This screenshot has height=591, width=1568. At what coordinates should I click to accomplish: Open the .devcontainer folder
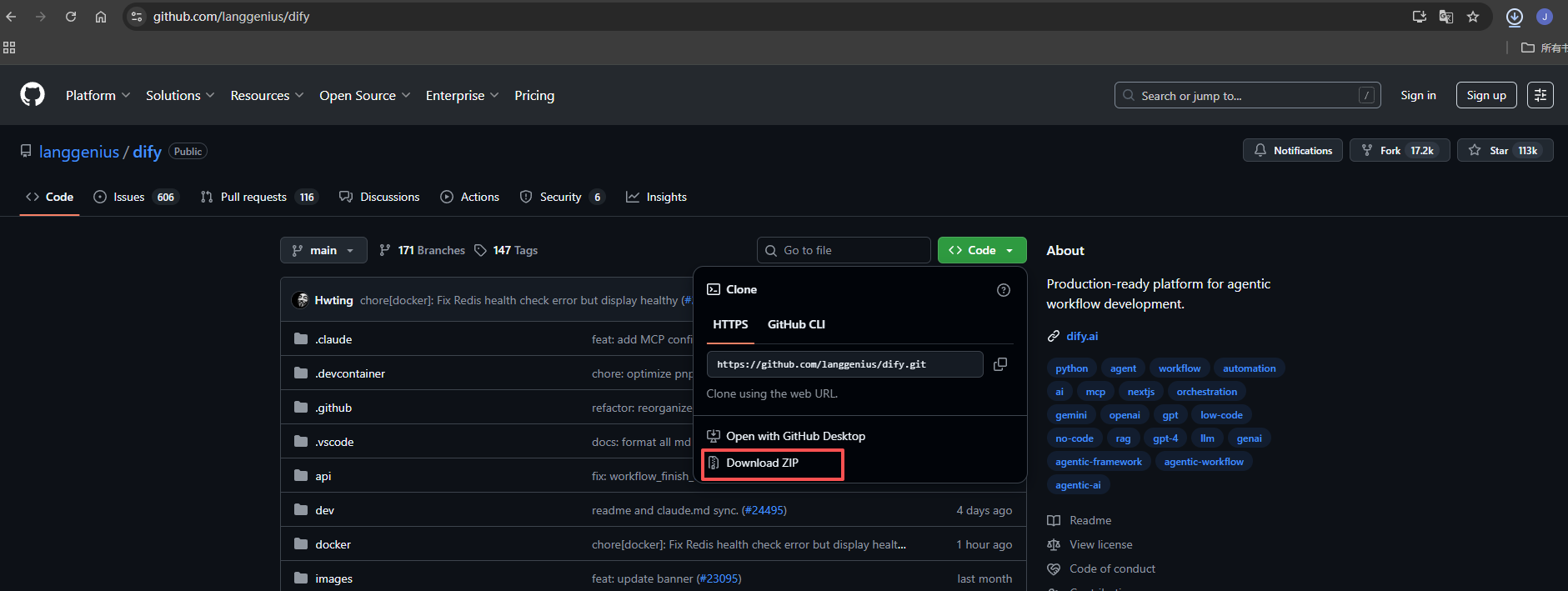point(350,373)
